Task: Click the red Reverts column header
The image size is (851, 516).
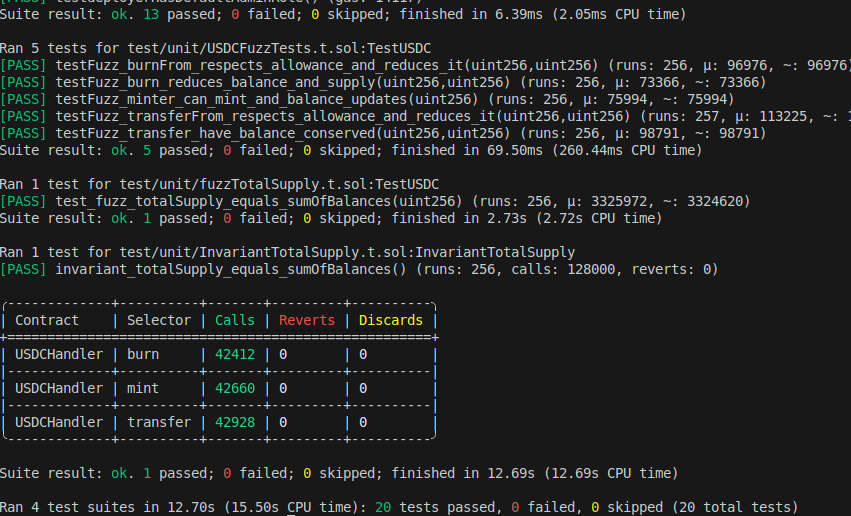Action: 307,320
